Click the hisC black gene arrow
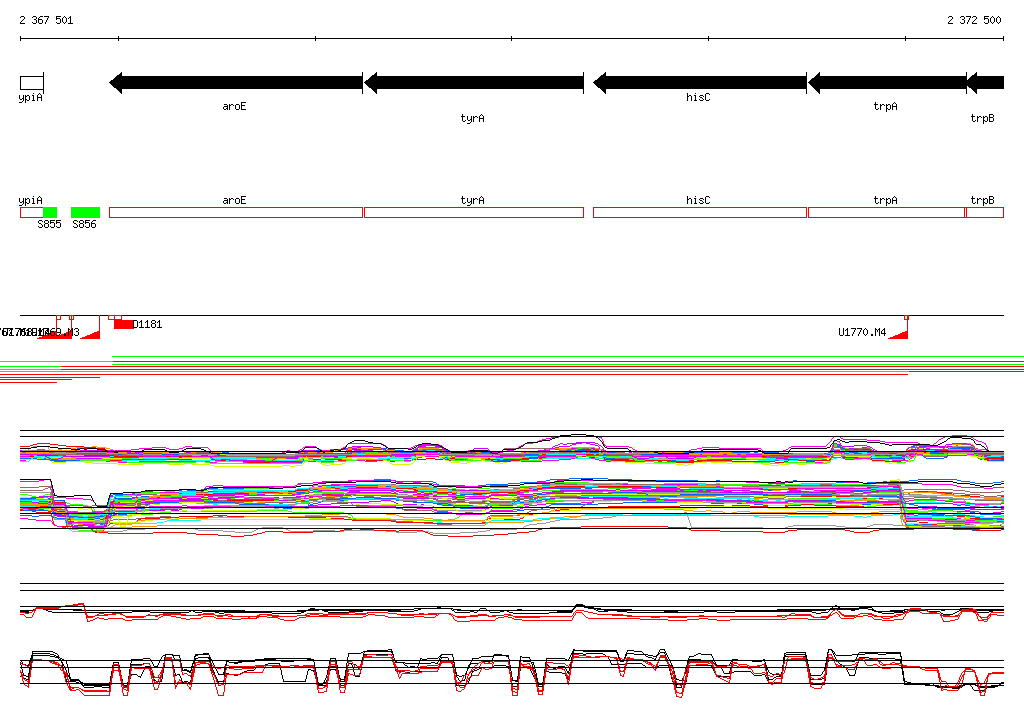The height and width of the screenshot is (714, 1024). click(700, 83)
